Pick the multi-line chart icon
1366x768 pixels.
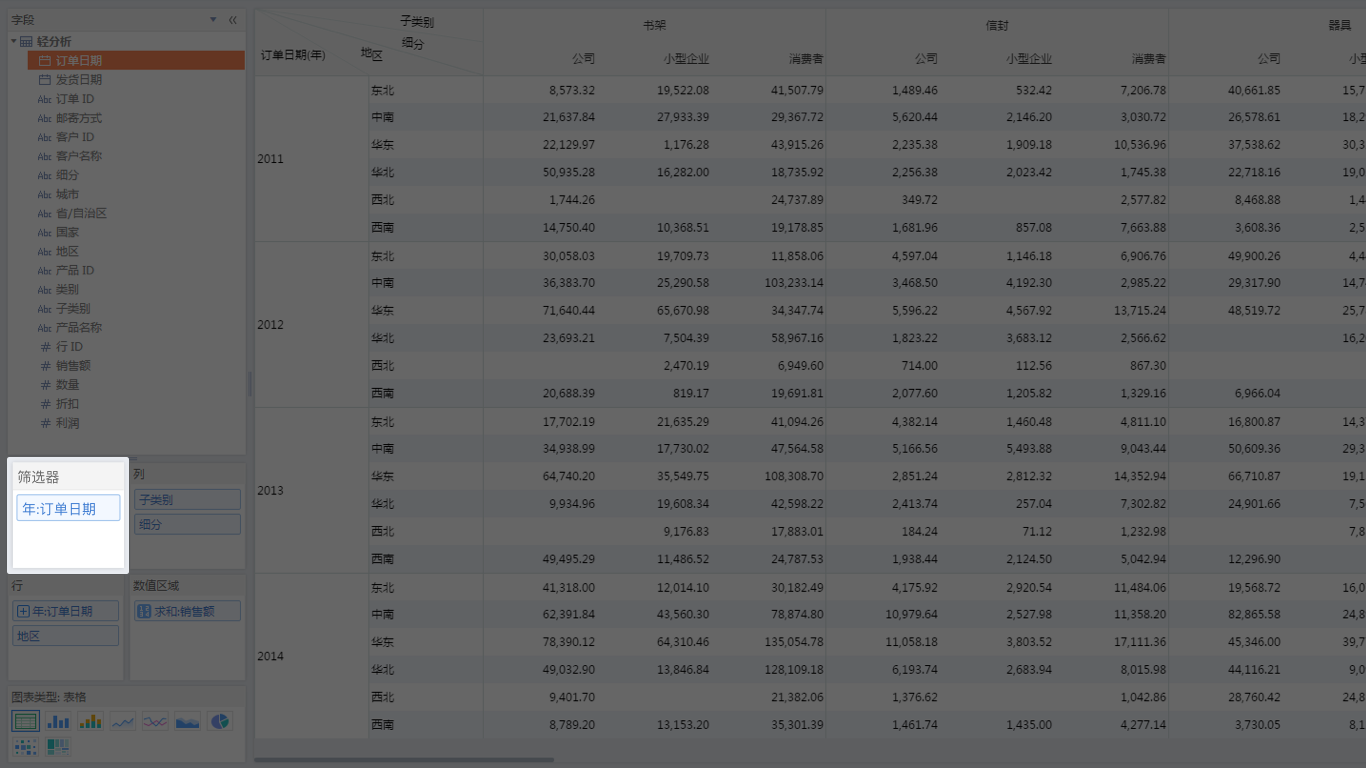[x=155, y=721]
